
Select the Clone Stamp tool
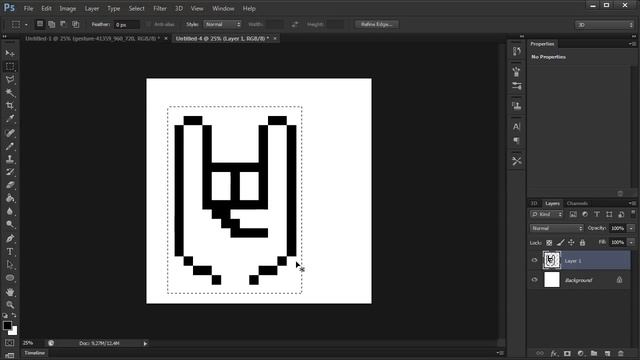(10, 159)
